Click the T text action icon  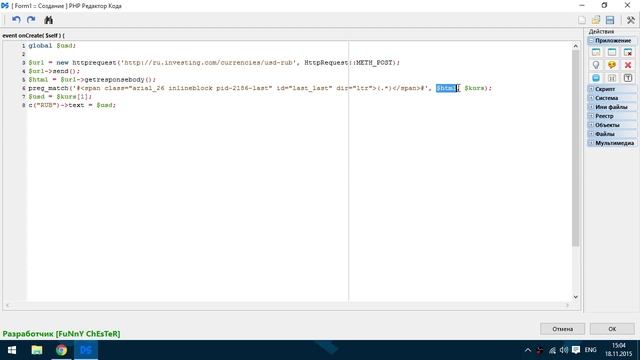[x=628, y=78]
